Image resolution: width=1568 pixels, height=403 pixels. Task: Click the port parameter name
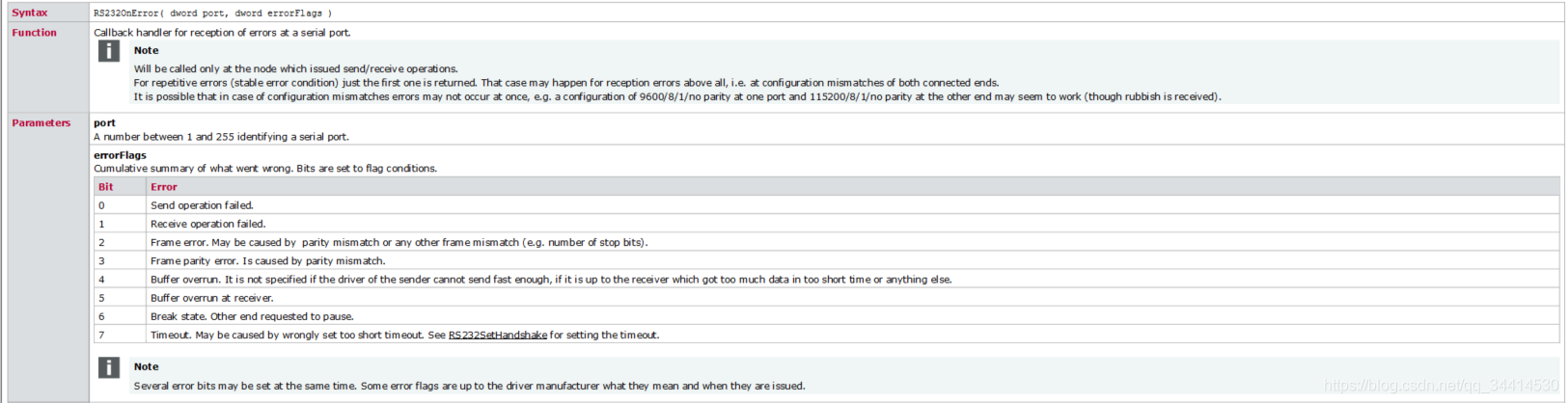pyautogui.click(x=104, y=123)
